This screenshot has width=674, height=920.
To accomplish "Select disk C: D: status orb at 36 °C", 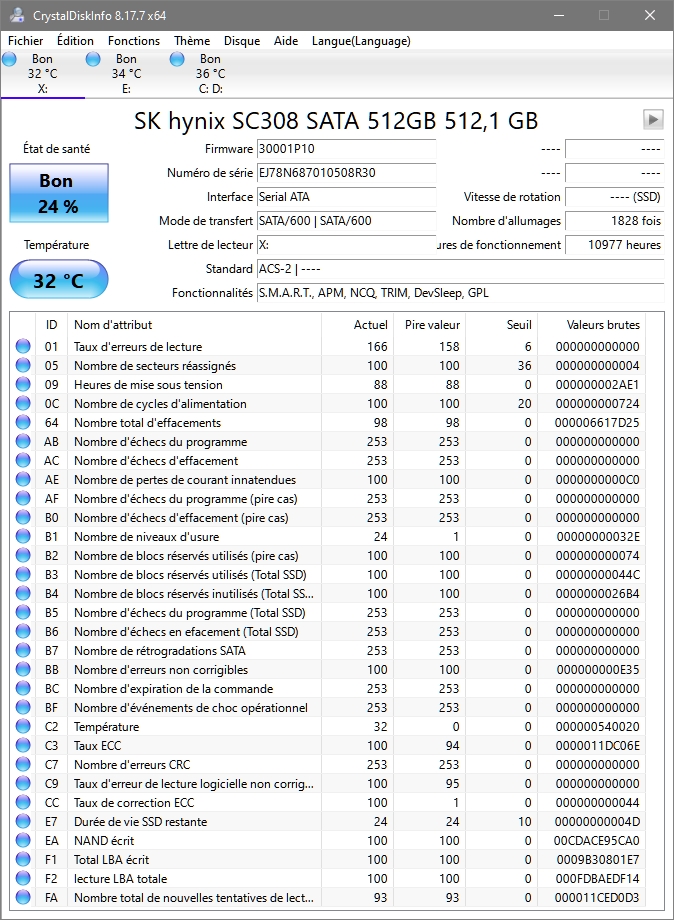I will pyautogui.click(x=178, y=60).
